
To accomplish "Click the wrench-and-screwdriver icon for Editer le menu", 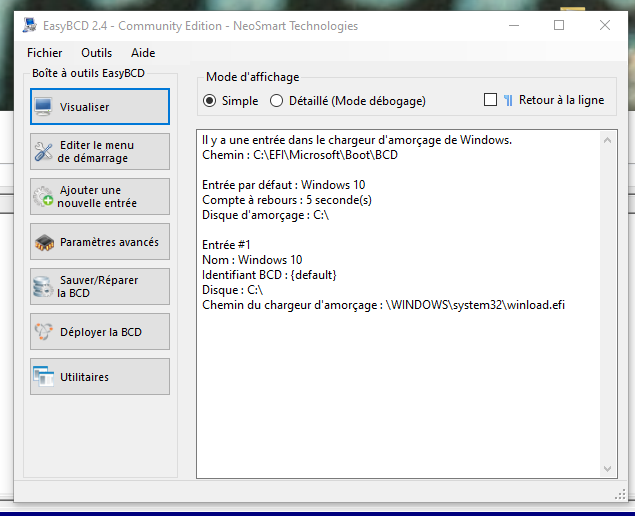I will click(x=43, y=151).
